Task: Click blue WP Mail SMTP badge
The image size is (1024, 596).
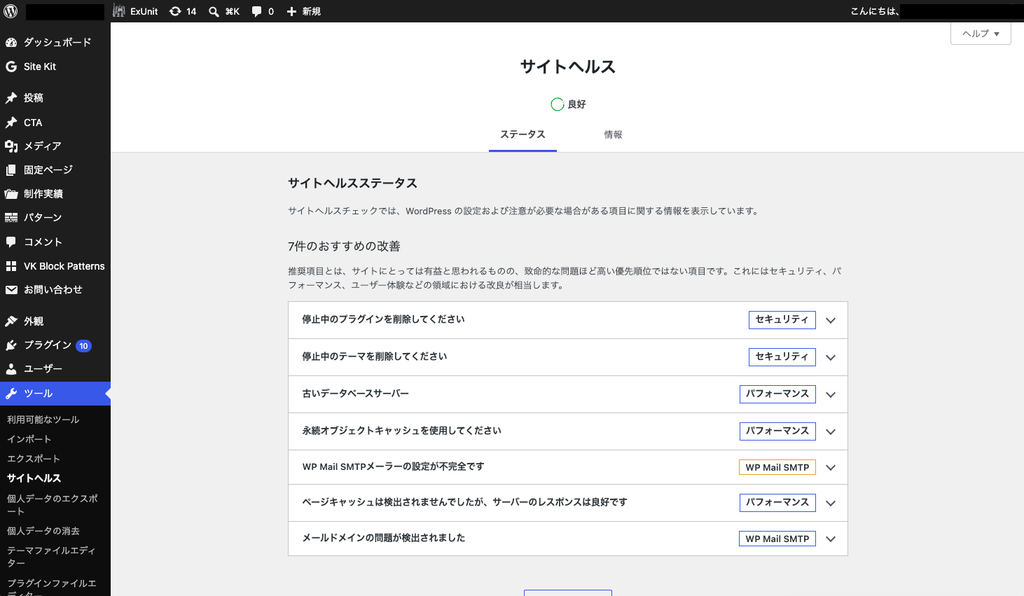Action: [777, 539]
